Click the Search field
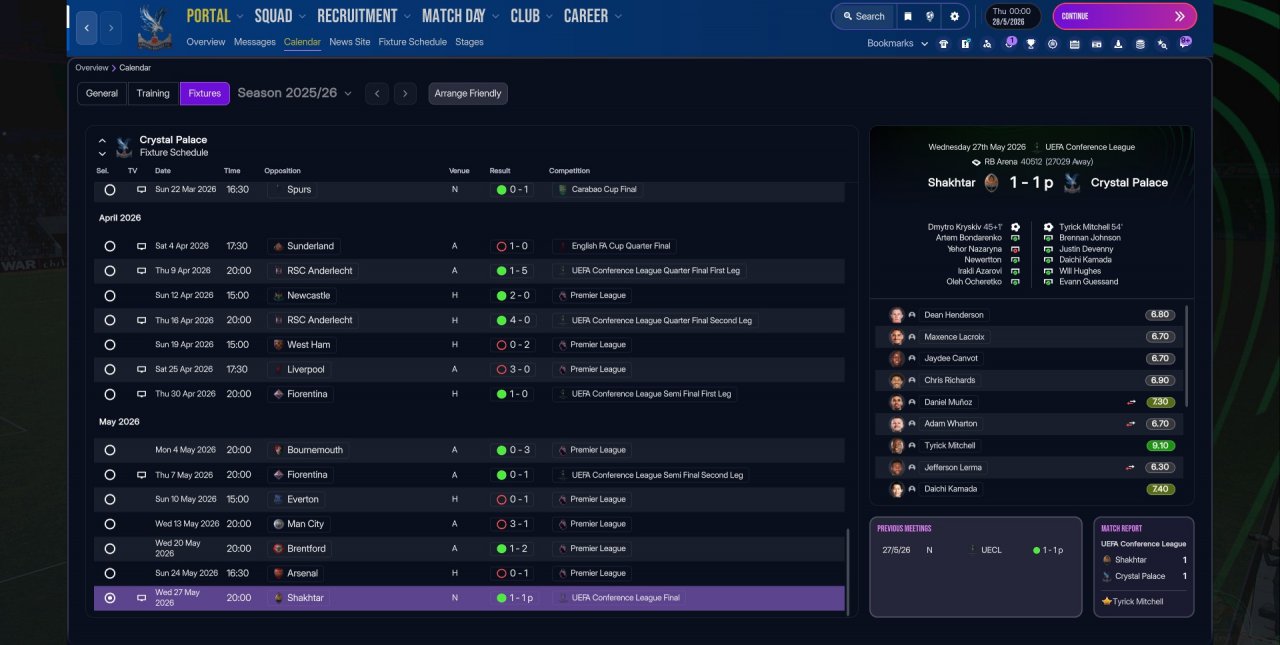The height and width of the screenshot is (645, 1280). click(x=864, y=16)
